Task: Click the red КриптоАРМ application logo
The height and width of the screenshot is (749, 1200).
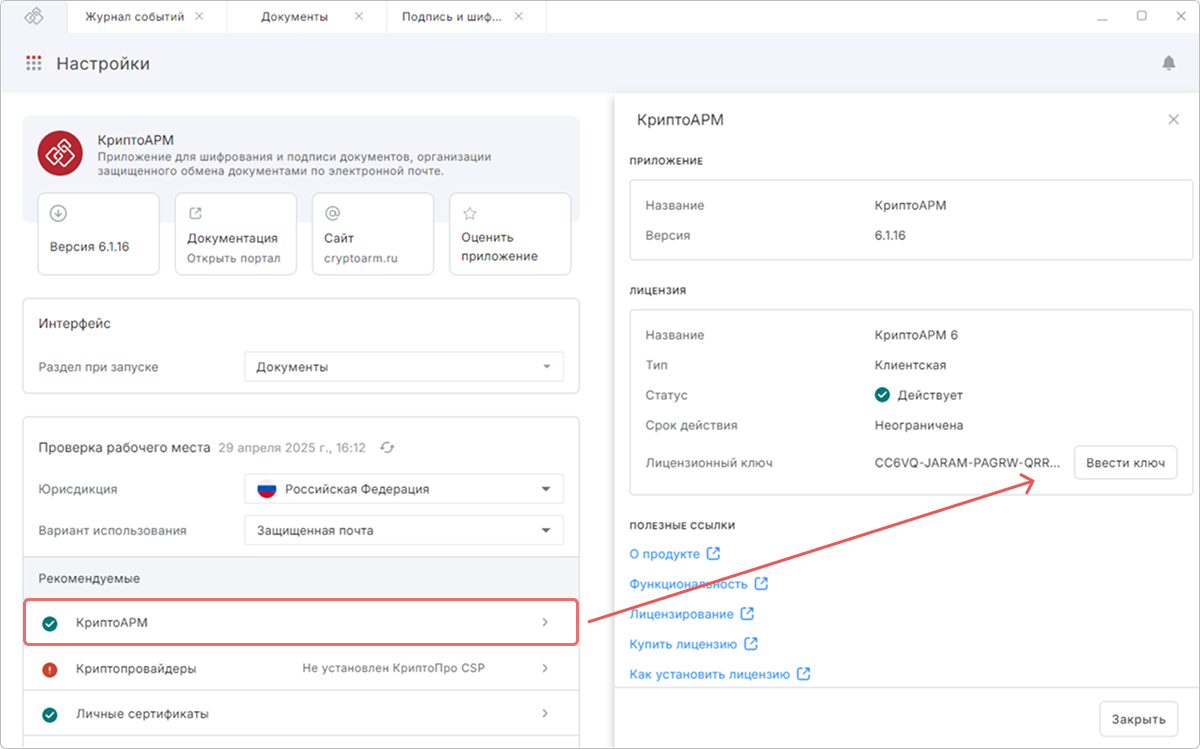Action: click(59, 153)
